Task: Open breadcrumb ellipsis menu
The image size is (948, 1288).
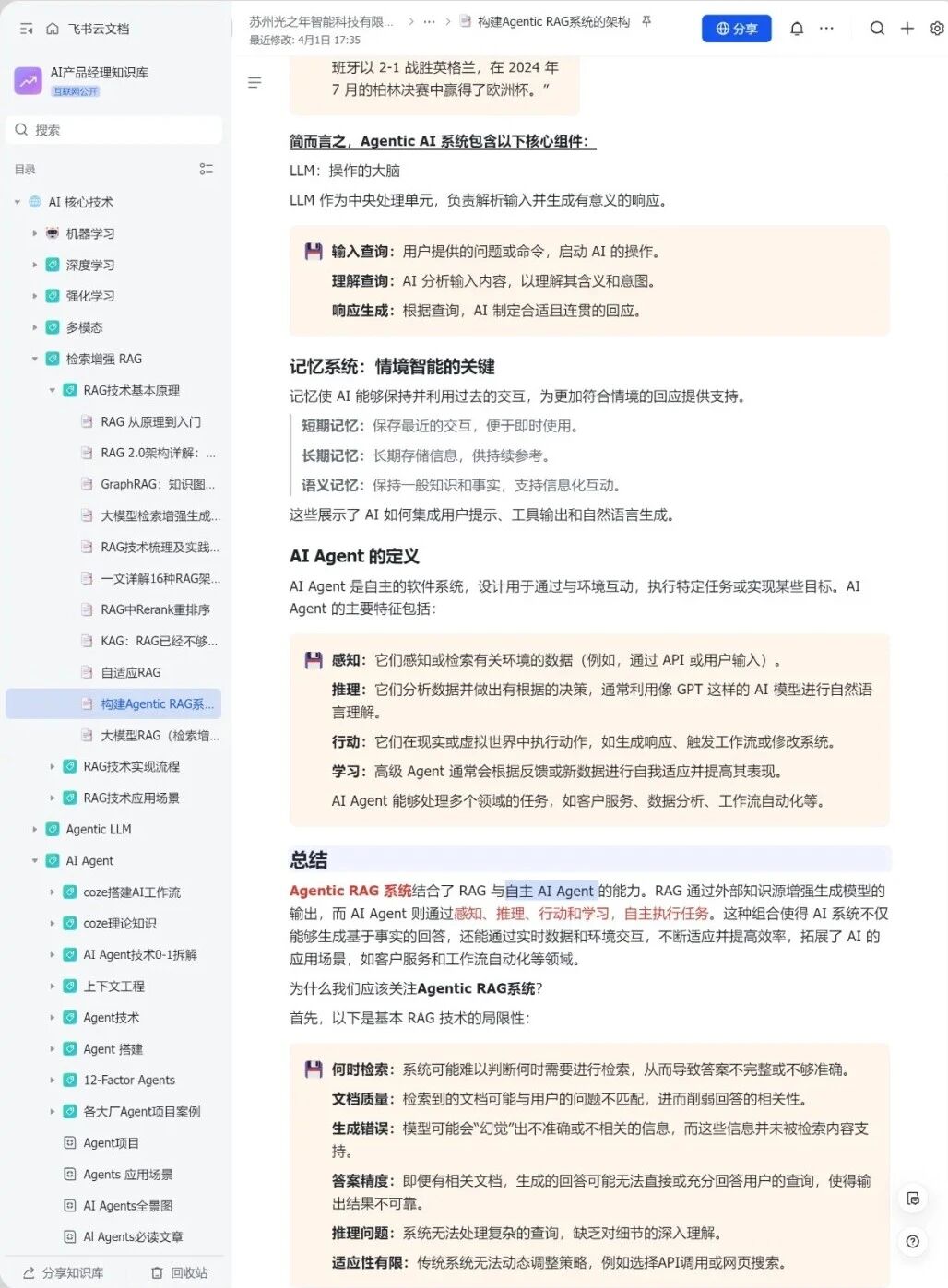Action: 429,21
